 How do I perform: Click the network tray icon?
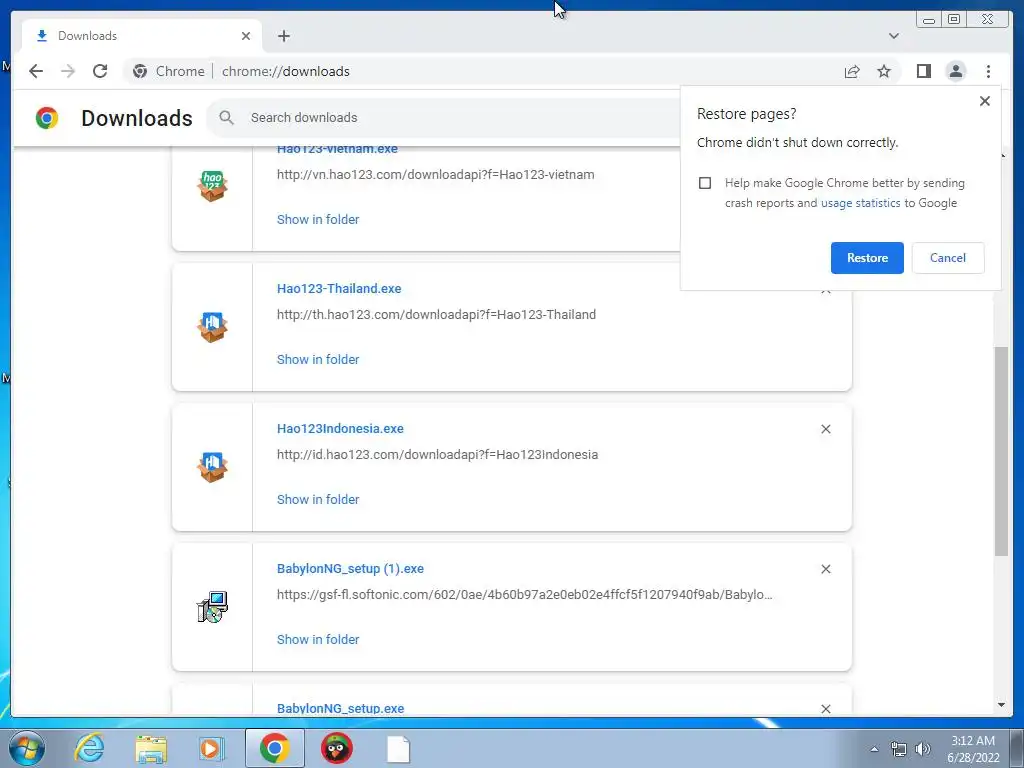899,749
